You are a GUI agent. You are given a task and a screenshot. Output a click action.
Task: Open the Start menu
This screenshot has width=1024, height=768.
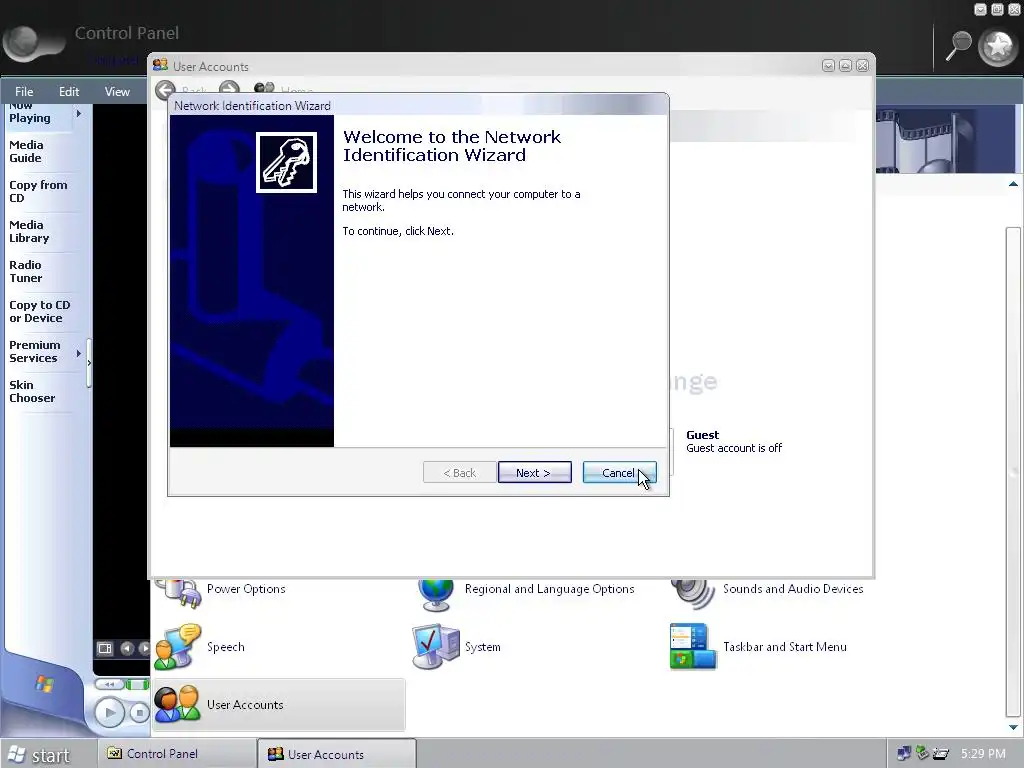coord(39,754)
